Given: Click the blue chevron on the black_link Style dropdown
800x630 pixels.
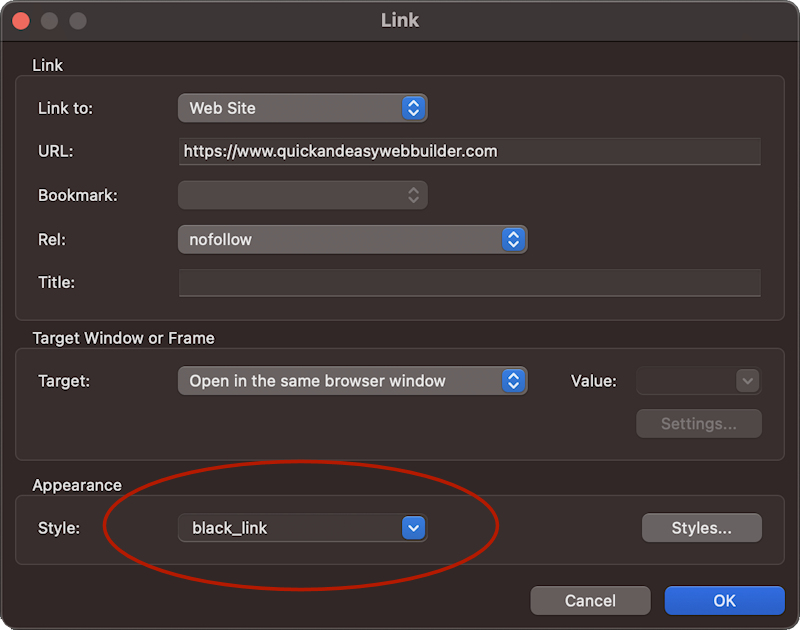Looking at the screenshot, I should pos(413,528).
